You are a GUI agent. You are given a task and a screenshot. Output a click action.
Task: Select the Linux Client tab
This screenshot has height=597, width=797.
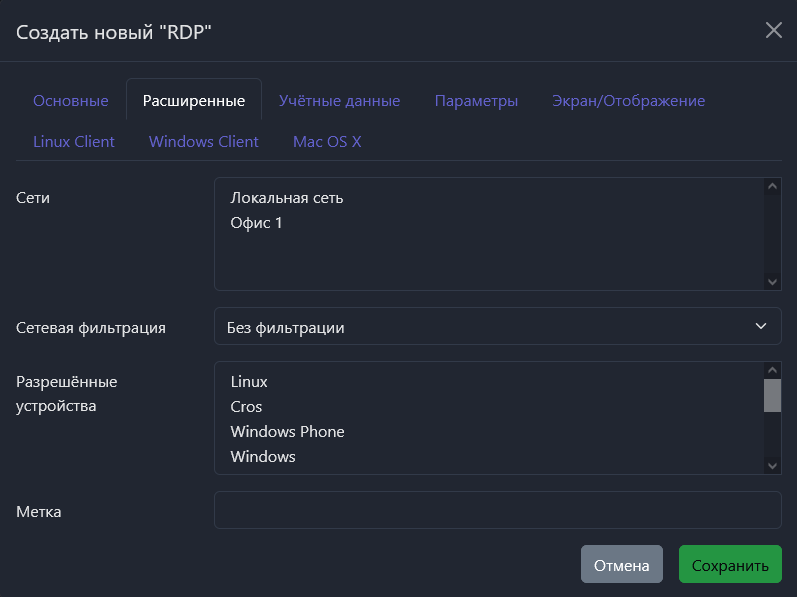pos(74,142)
